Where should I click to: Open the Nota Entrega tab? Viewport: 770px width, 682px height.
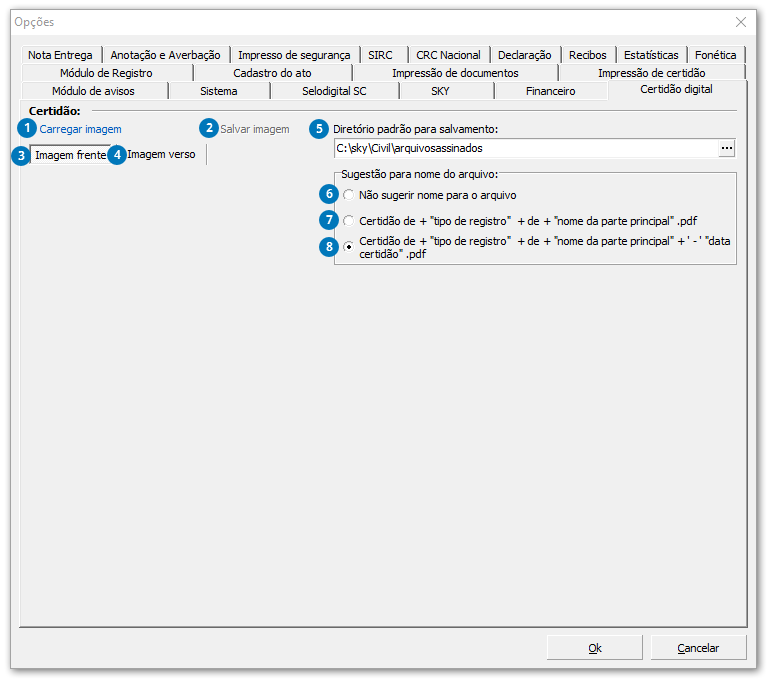point(60,55)
